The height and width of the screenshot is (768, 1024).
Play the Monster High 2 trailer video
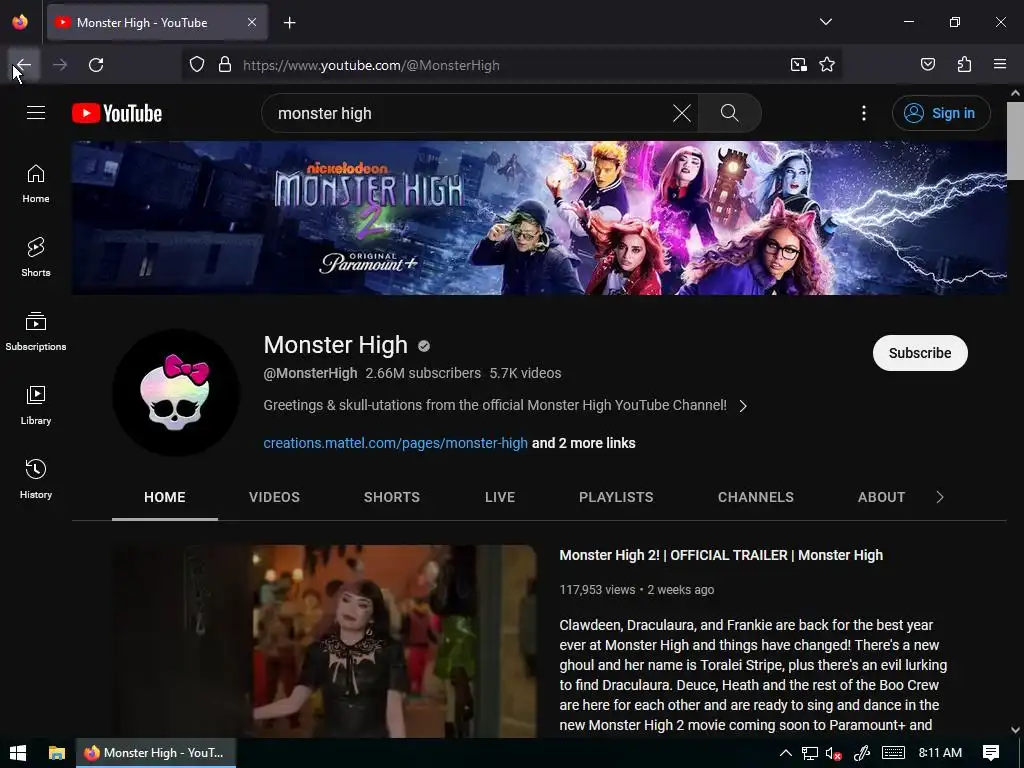(325, 641)
